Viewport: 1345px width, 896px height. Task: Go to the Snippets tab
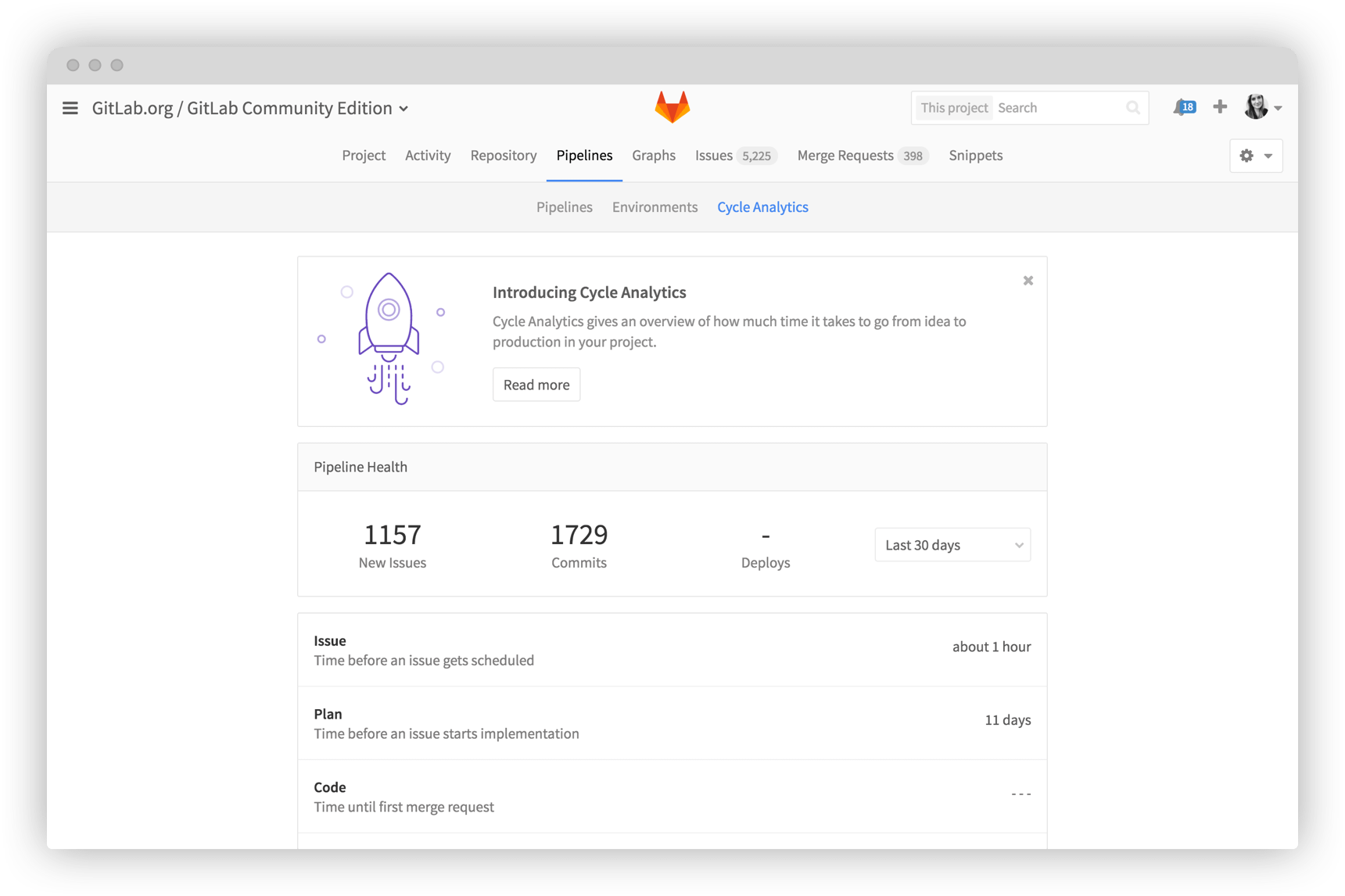pyautogui.click(x=975, y=156)
